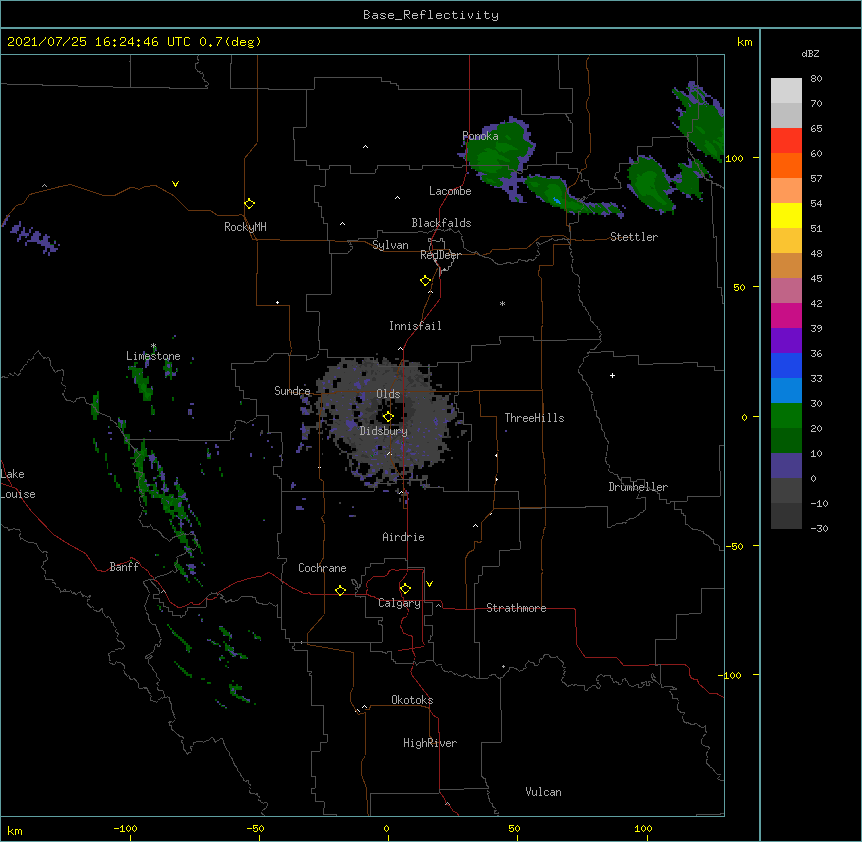Screen dimensions: 862x842
Task: Click the asterisk marker above Limestone label
Action: pyautogui.click(x=154, y=346)
